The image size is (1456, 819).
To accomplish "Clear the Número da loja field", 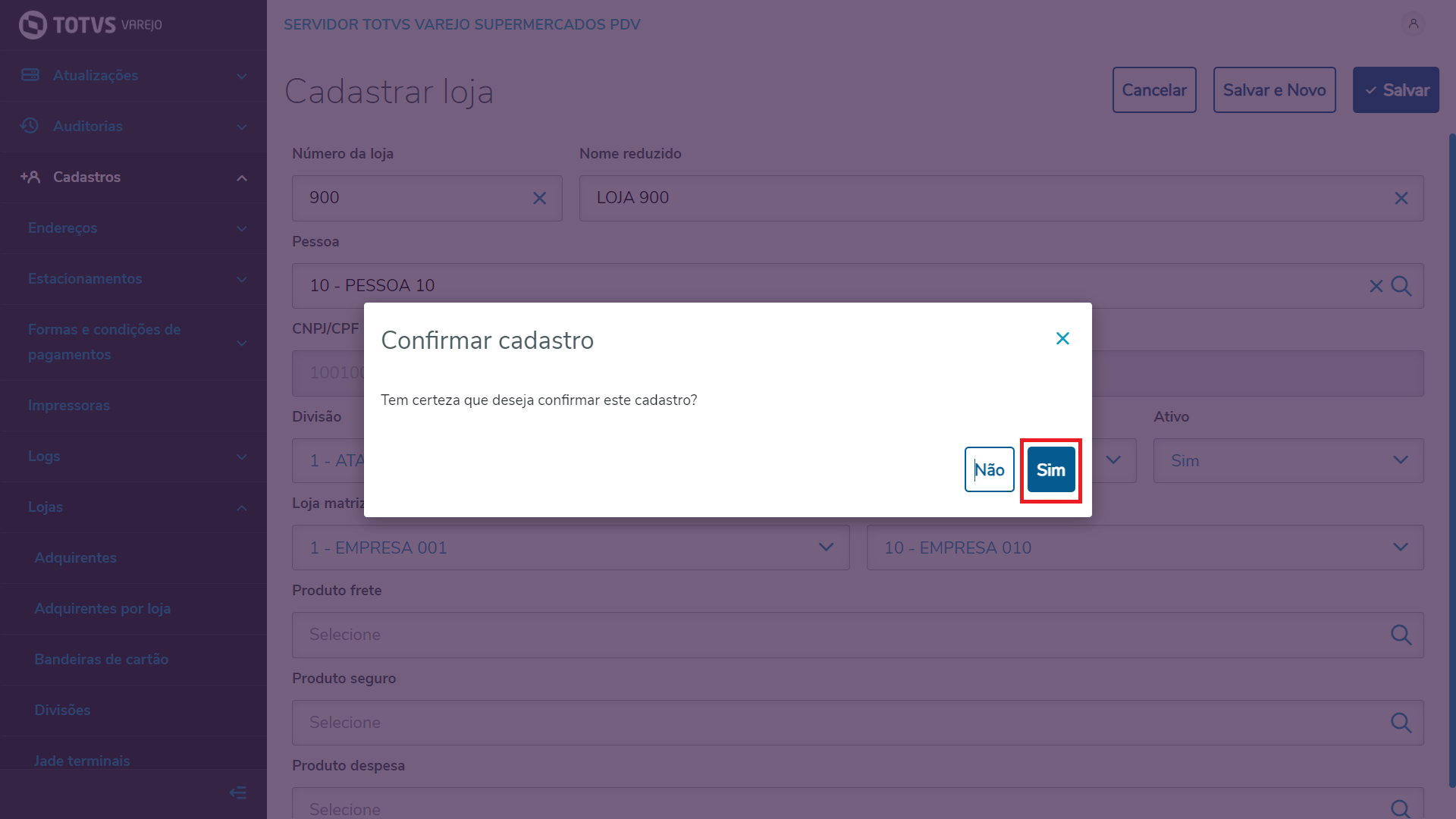I will (x=539, y=199).
